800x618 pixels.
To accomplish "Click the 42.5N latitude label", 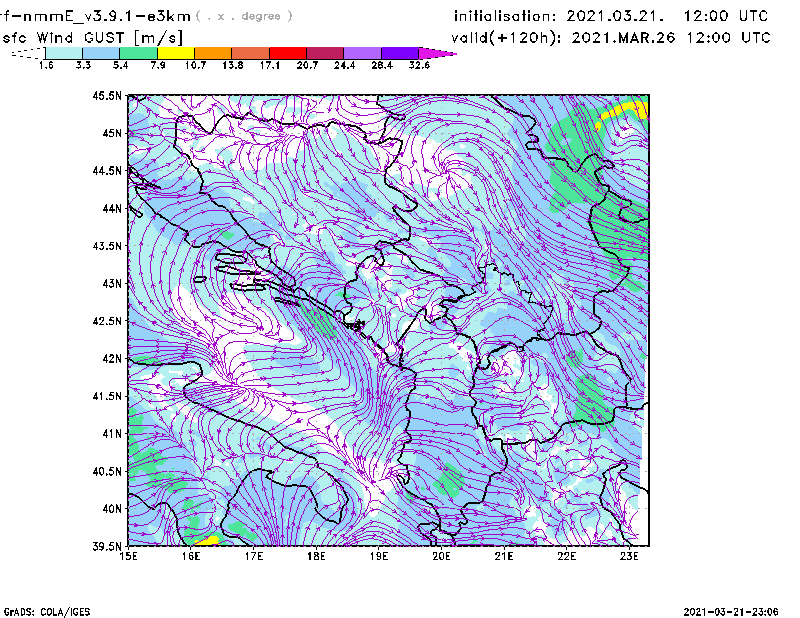I will (107, 321).
